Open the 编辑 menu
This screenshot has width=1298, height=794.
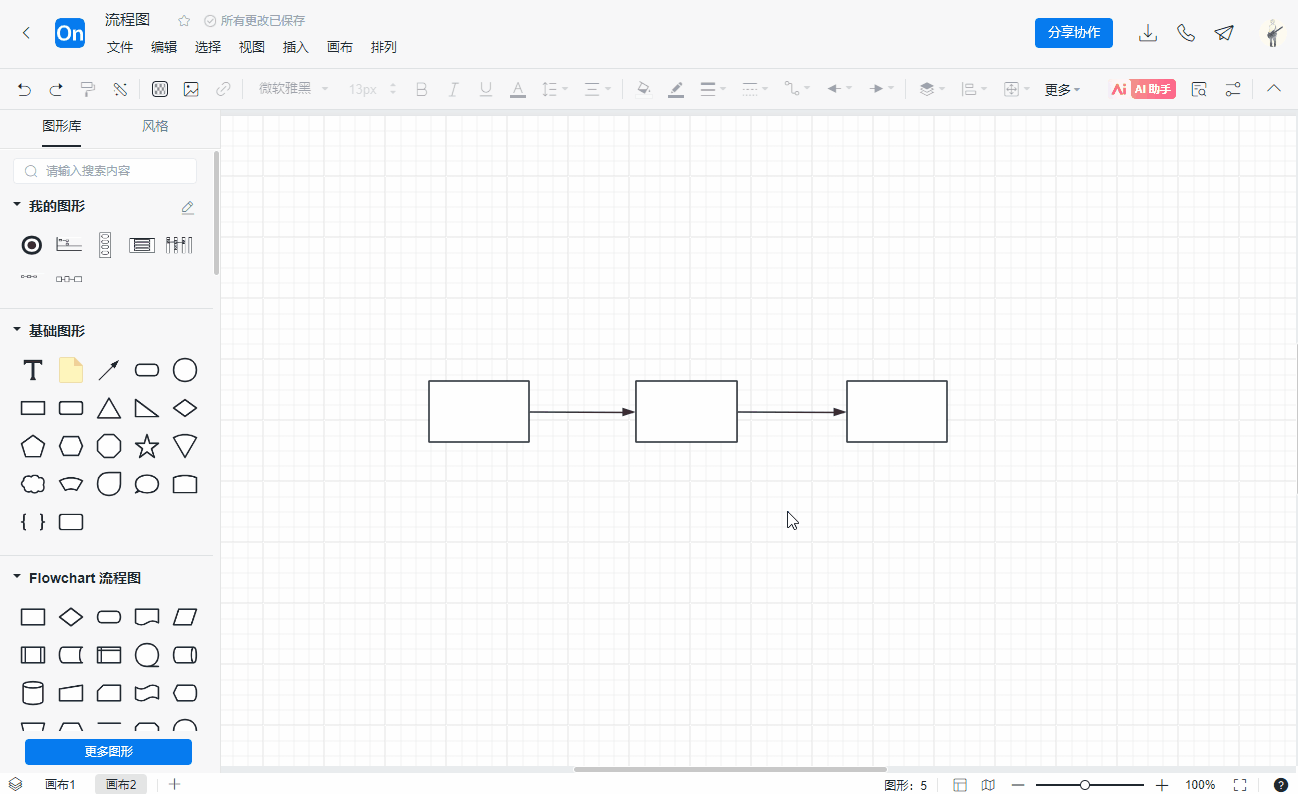coord(164,47)
